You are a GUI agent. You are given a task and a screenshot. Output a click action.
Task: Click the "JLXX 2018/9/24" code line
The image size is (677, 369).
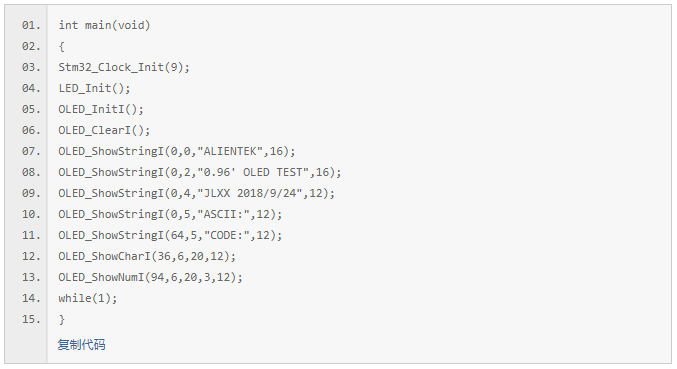196,193
